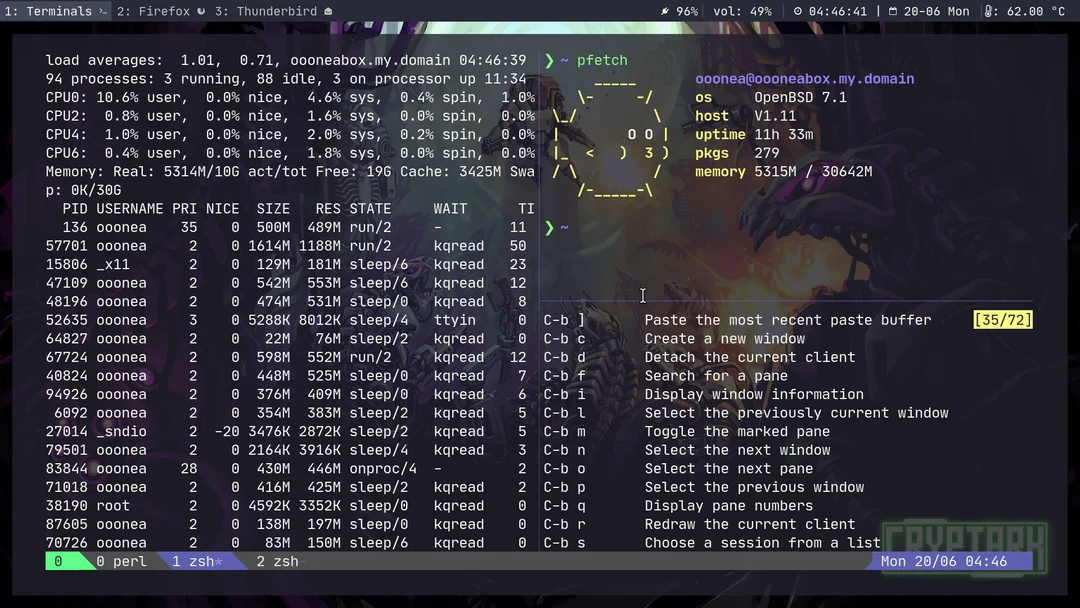Viewport: 1080px width, 608px height.
Task: Choose 'Create a new window' binding entry
Action: coord(727,338)
